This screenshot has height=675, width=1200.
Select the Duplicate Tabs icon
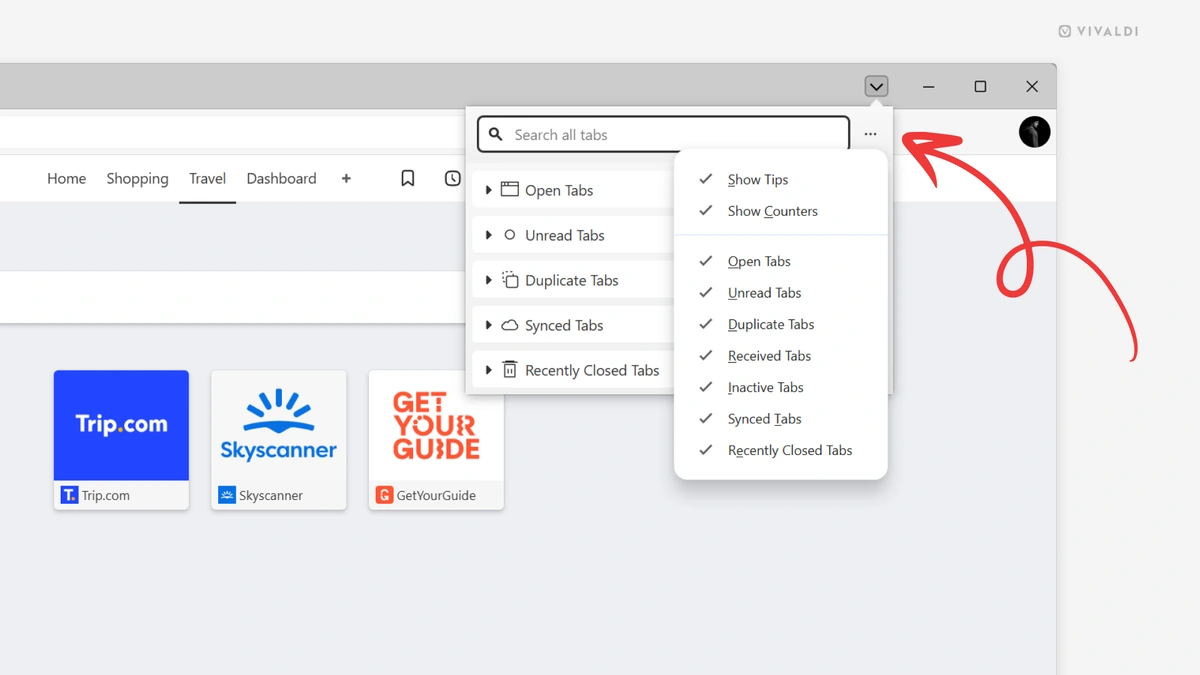510,280
